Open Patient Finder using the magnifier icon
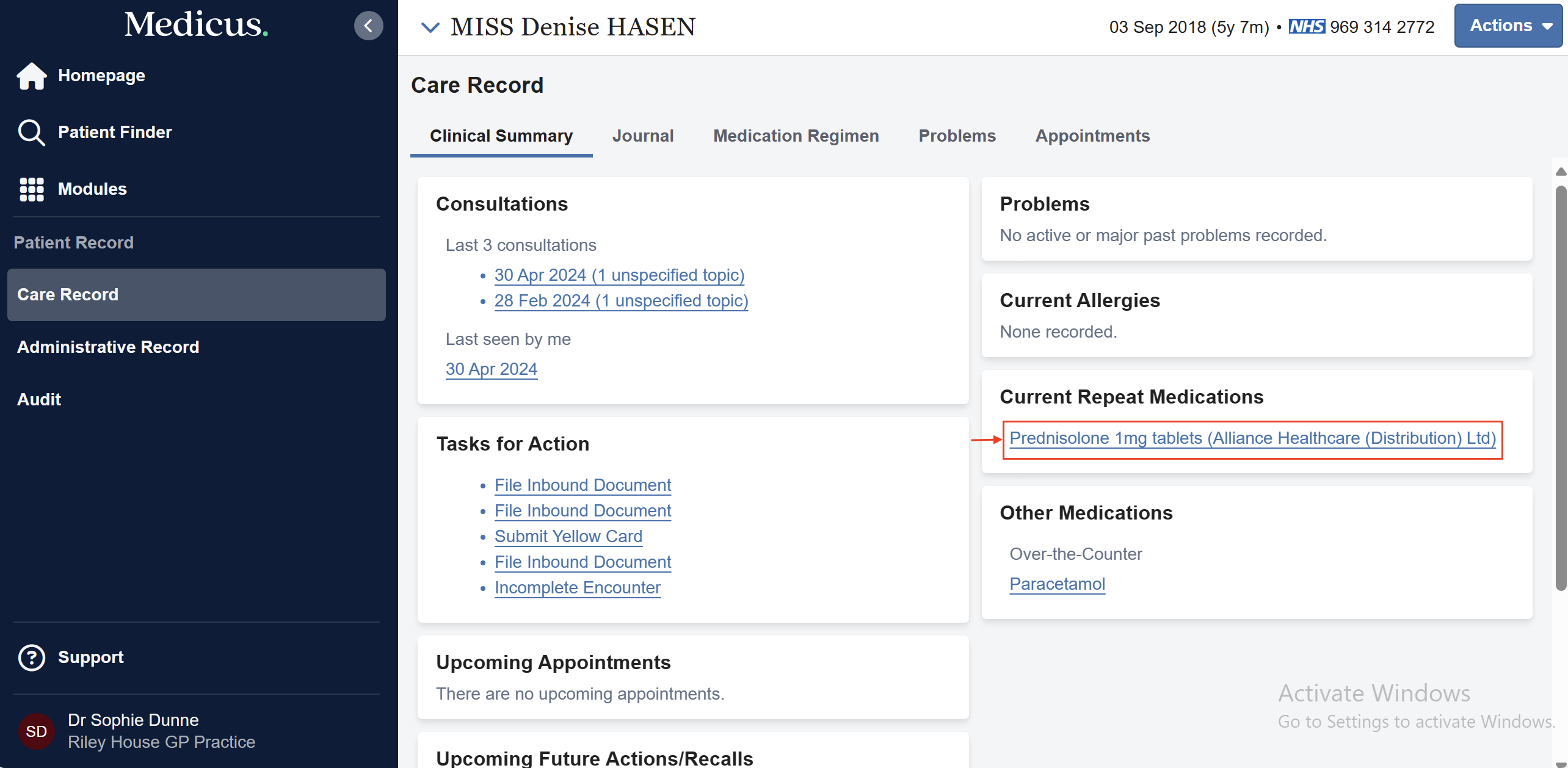 click(31, 132)
